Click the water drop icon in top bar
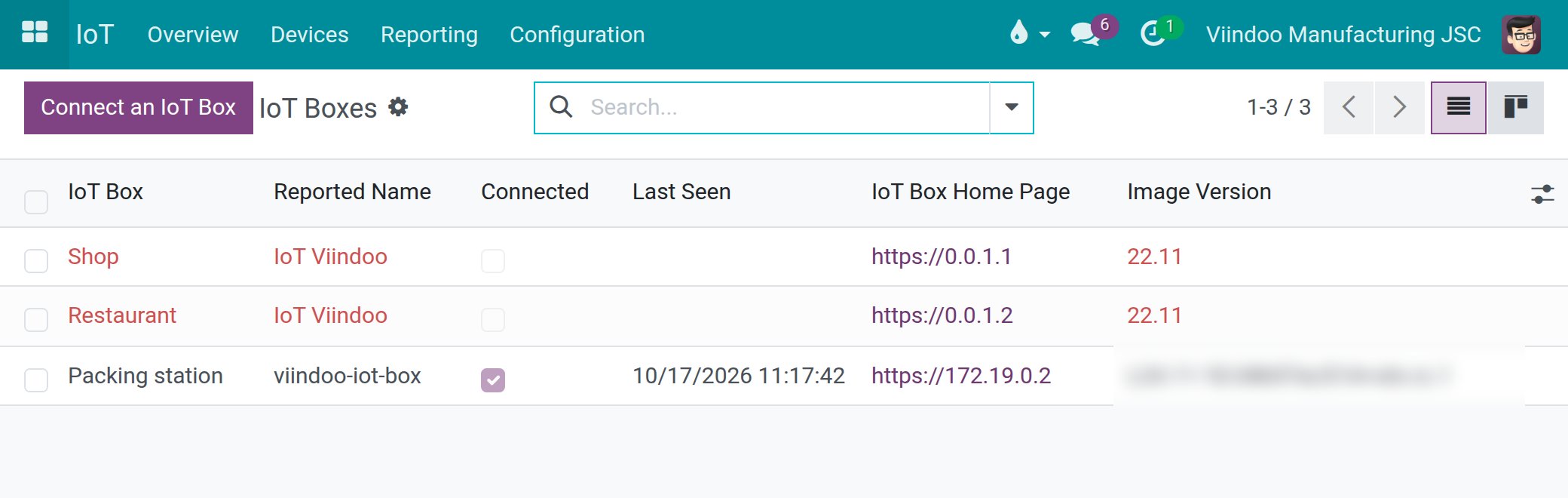Viewport: 1568px width, 498px height. [x=1018, y=32]
